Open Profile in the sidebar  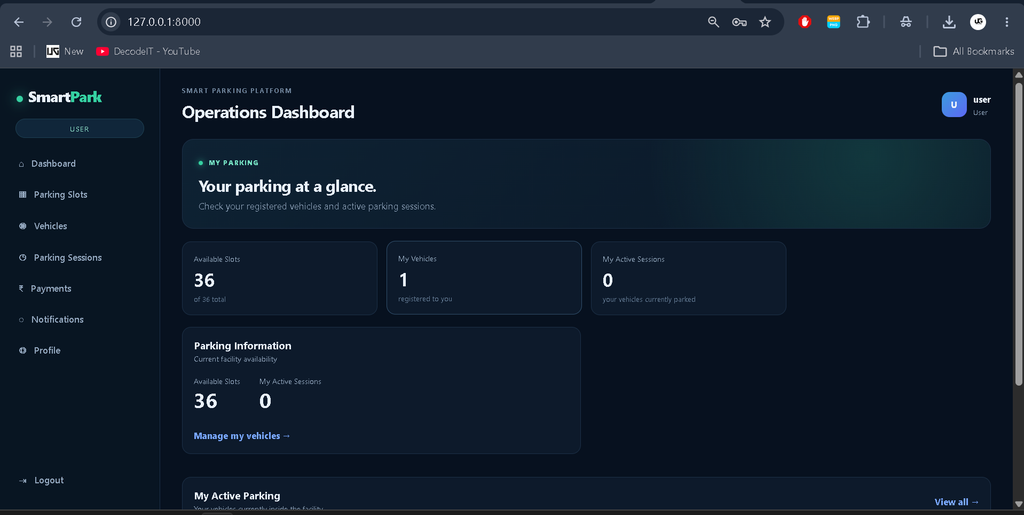[40, 351]
